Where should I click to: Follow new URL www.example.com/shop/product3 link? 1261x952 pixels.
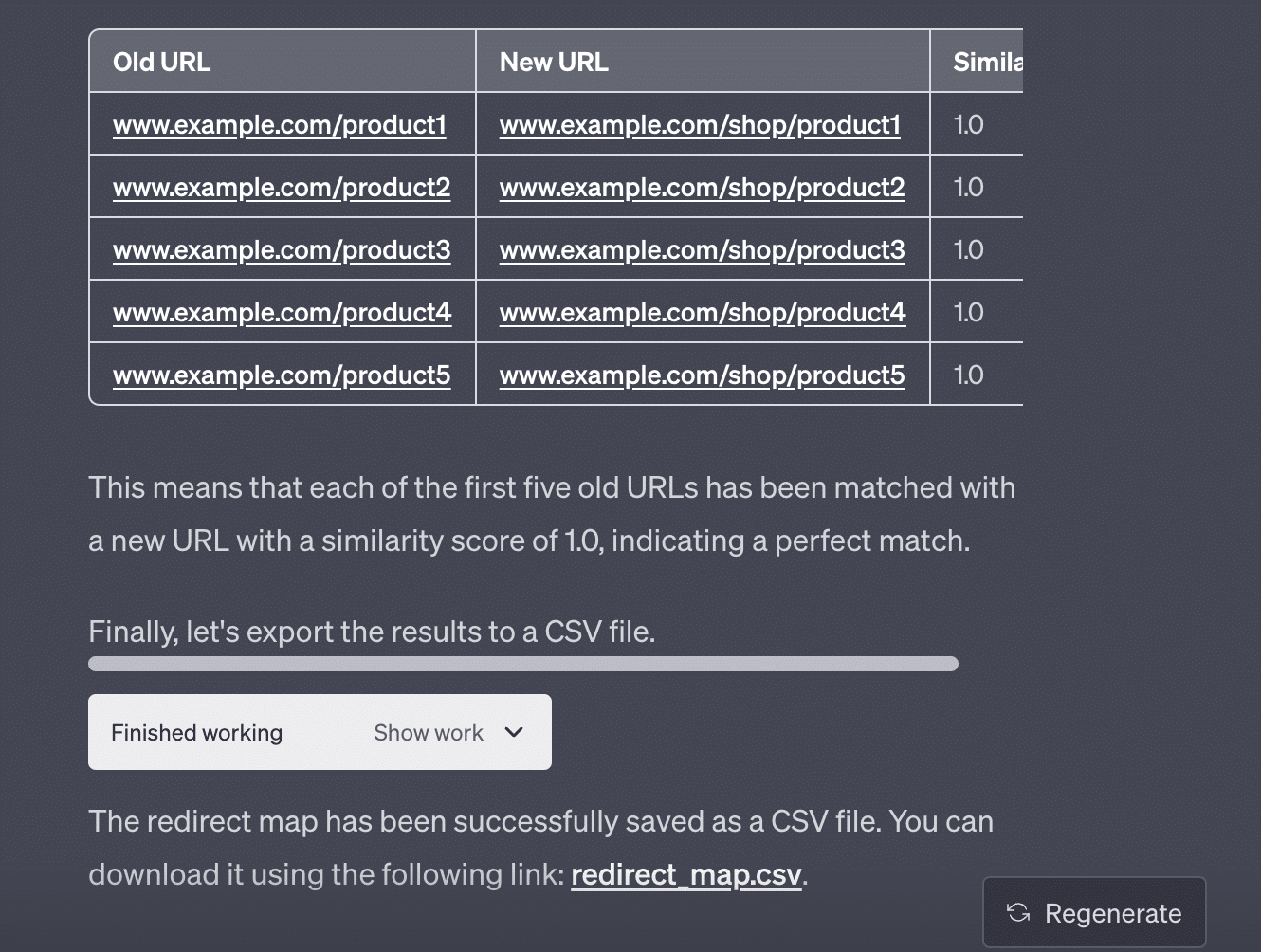(702, 250)
